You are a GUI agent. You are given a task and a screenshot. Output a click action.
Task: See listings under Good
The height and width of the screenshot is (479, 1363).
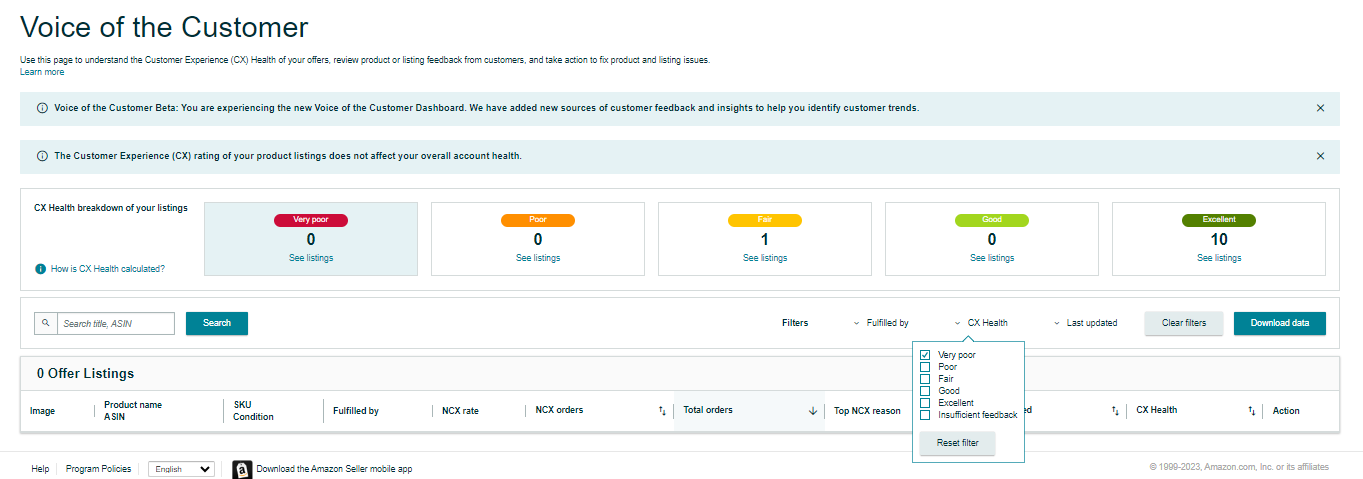992,258
